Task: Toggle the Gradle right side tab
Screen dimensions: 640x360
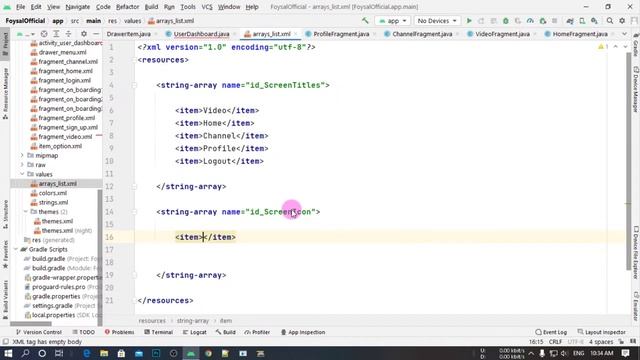Action: click(636, 44)
